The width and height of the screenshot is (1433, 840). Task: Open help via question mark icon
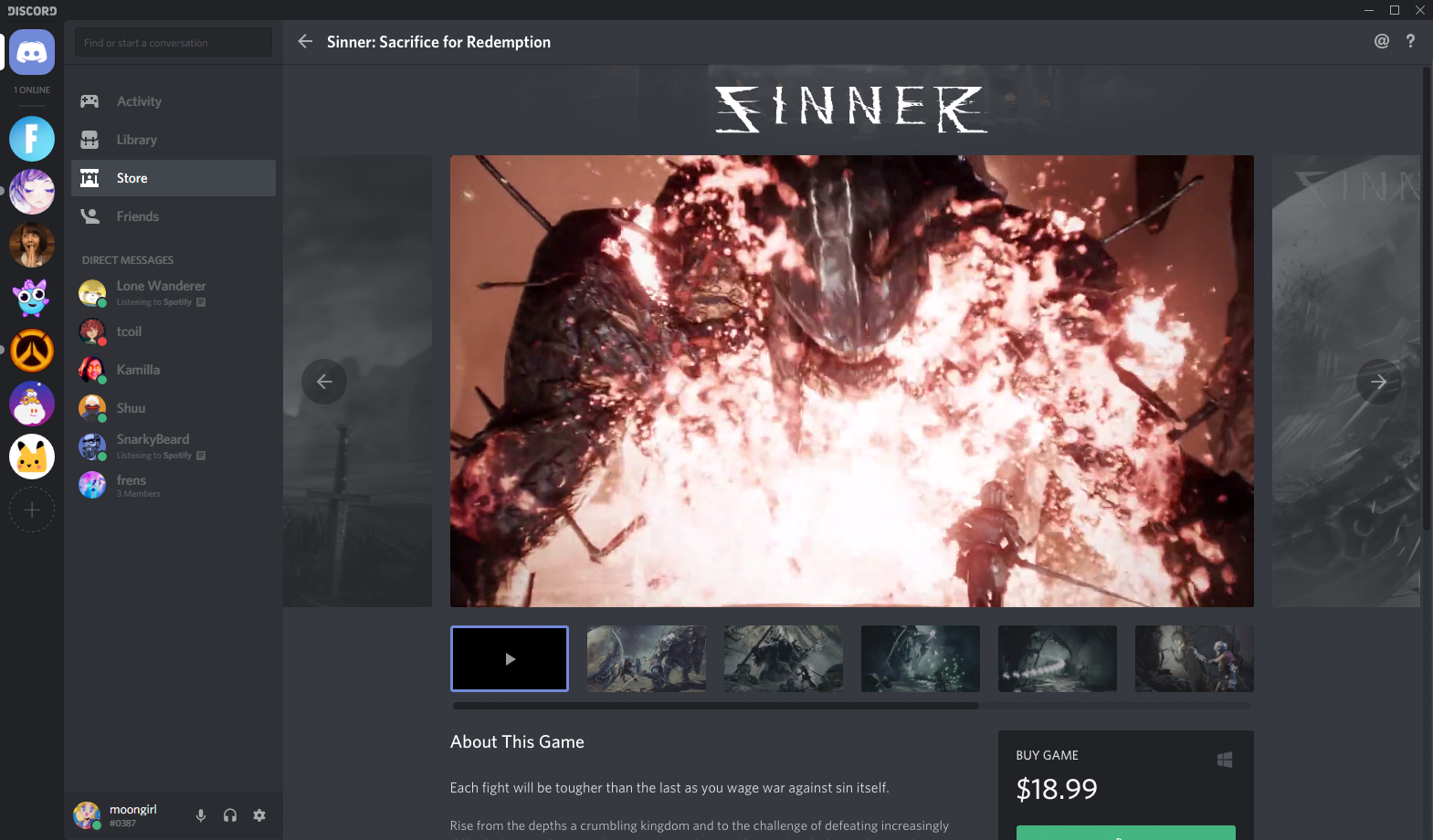1410,41
